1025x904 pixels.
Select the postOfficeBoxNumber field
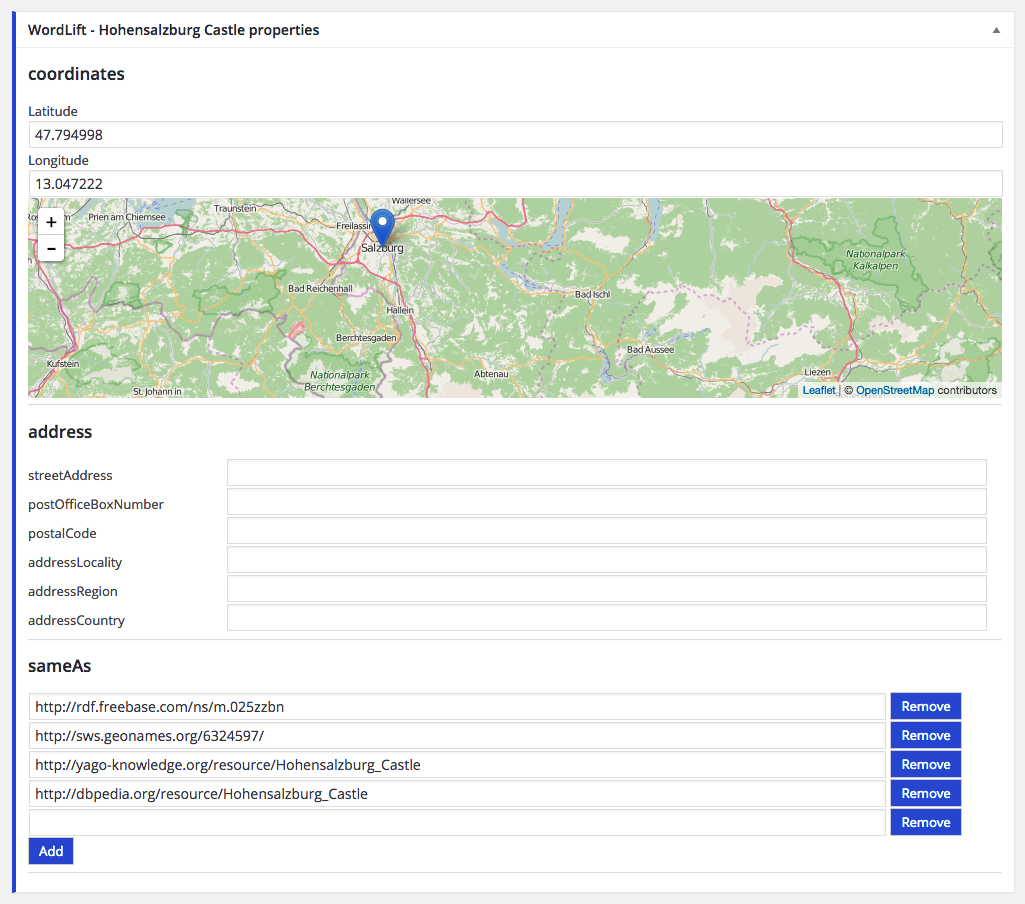606,502
